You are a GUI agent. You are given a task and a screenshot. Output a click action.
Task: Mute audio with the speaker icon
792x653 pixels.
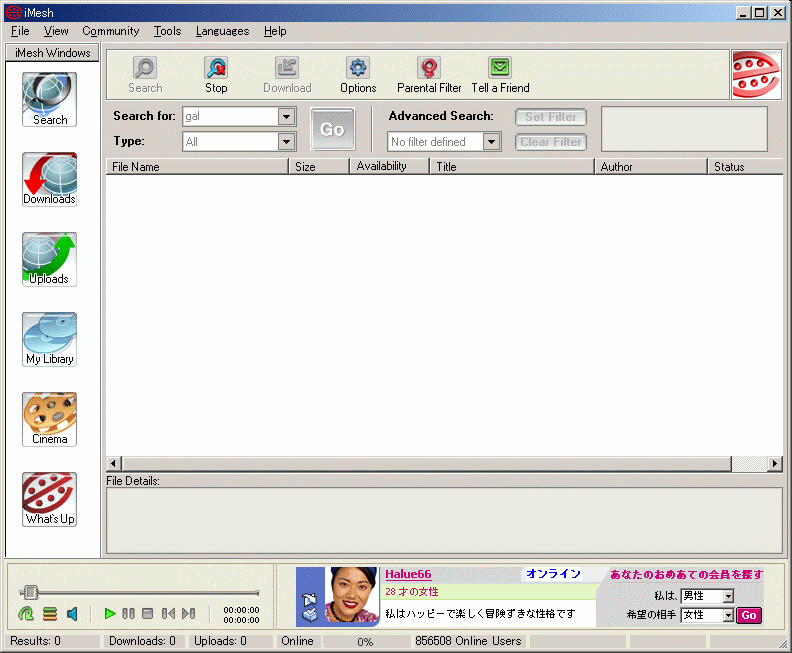pyautogui.click(x=73, y=613)
